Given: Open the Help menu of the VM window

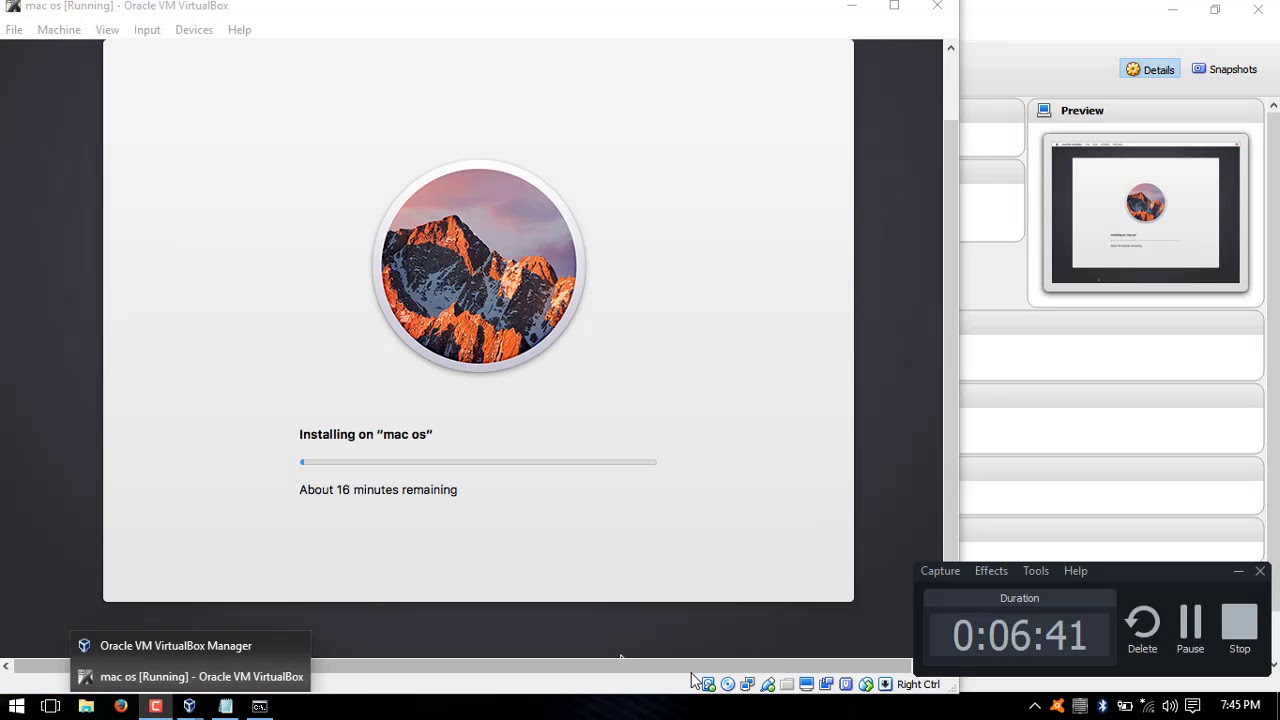Looking at the screenshot, I should point(239,30).
